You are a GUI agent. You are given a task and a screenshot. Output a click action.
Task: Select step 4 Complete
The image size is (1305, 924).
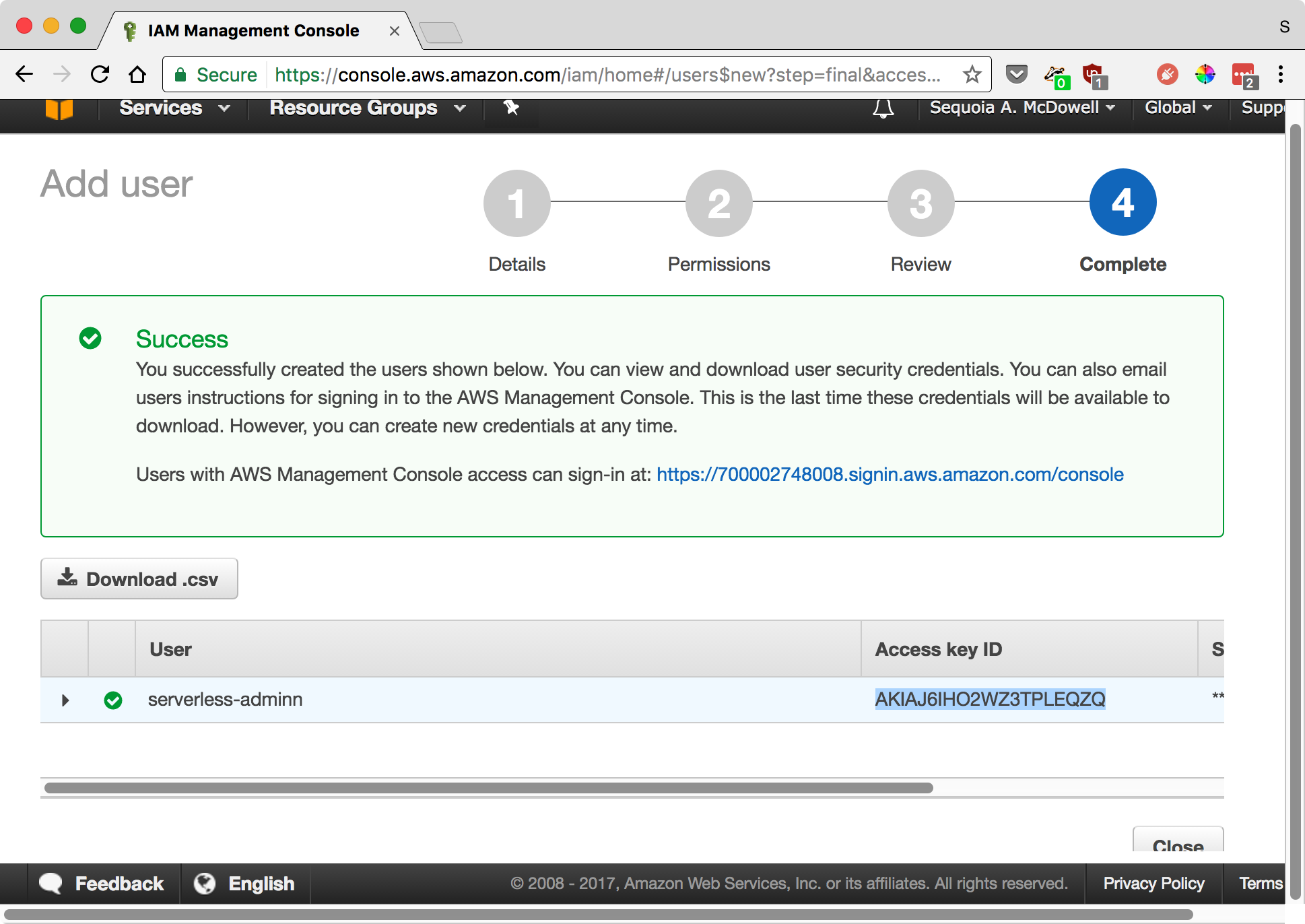(x=1123, y=202)
